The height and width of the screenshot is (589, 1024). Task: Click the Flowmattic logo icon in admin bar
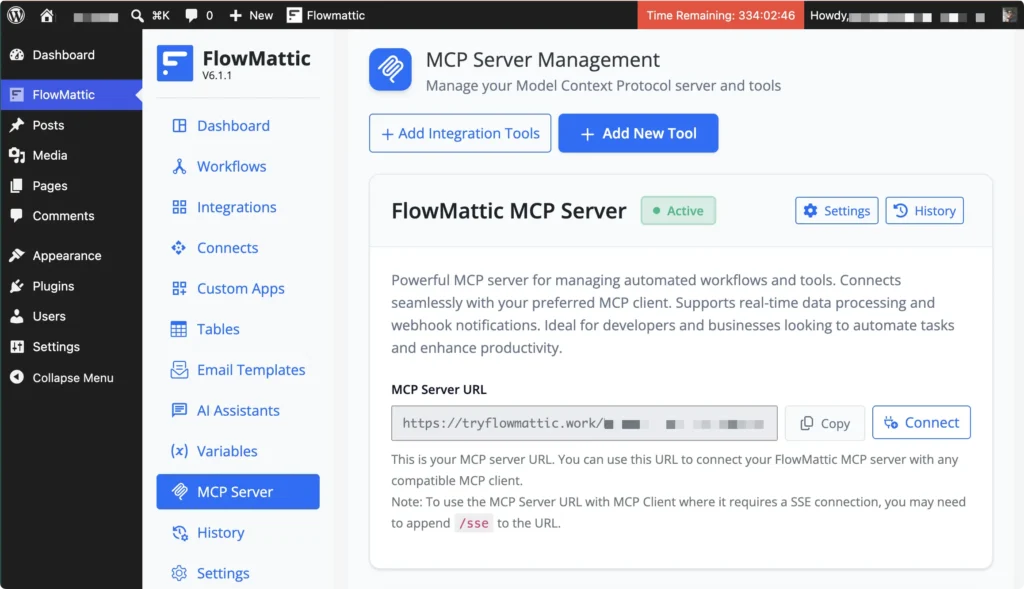point(295,15)
